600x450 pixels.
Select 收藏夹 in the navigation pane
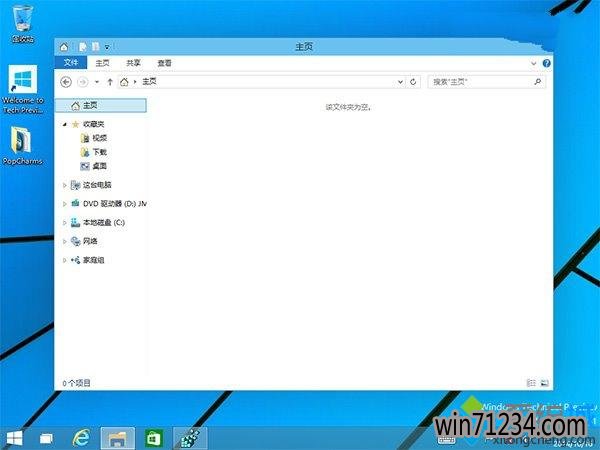pyautogui.click(x=93, y=124)
